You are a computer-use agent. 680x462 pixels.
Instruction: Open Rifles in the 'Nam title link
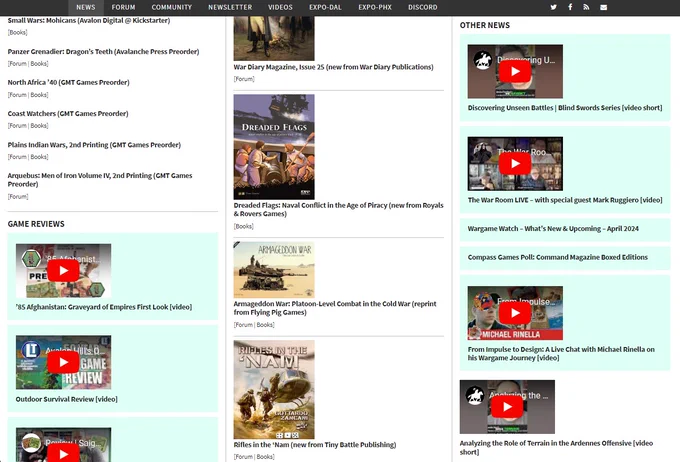[x=315, y=445]
